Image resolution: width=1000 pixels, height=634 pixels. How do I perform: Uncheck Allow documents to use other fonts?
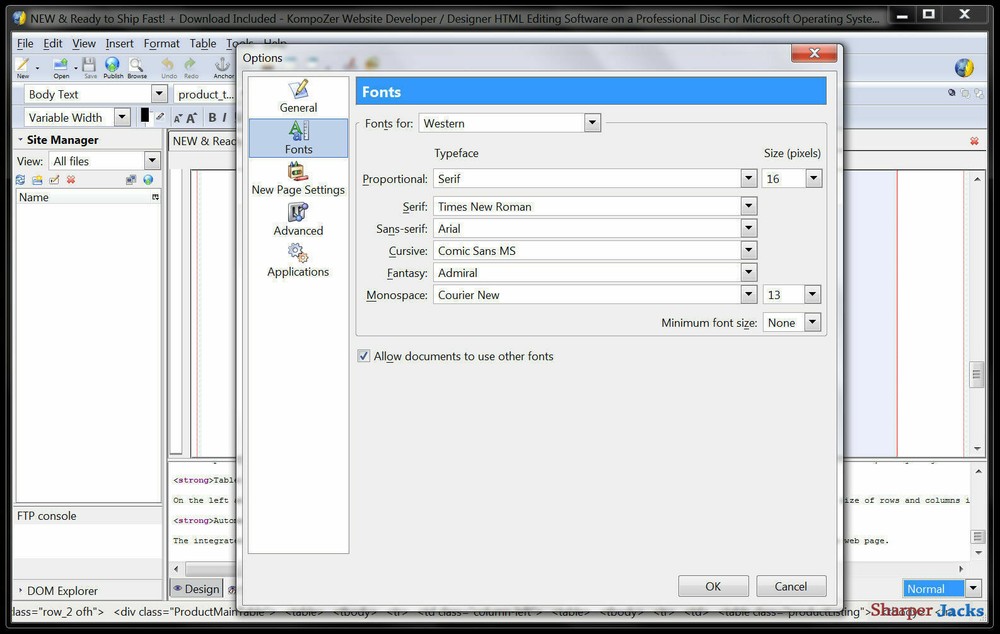pos(363,356)
